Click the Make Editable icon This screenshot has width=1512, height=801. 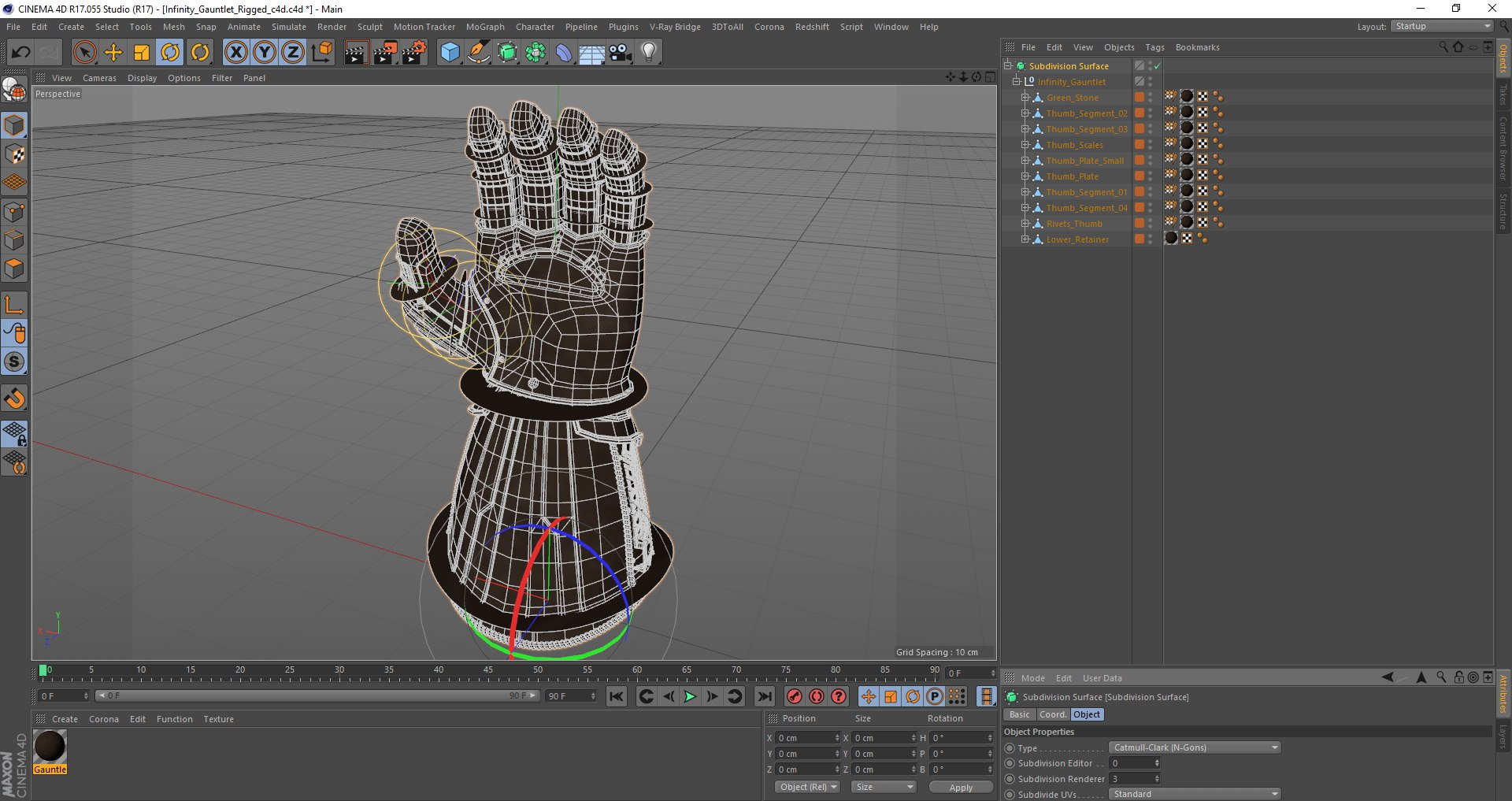(14, 91)
